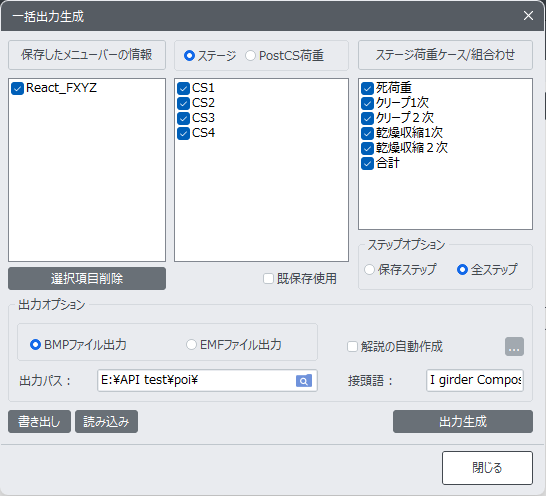Click the 選択項目削除 button
Viewport: 546px width, 496px height.
click(x=87, y=278)
